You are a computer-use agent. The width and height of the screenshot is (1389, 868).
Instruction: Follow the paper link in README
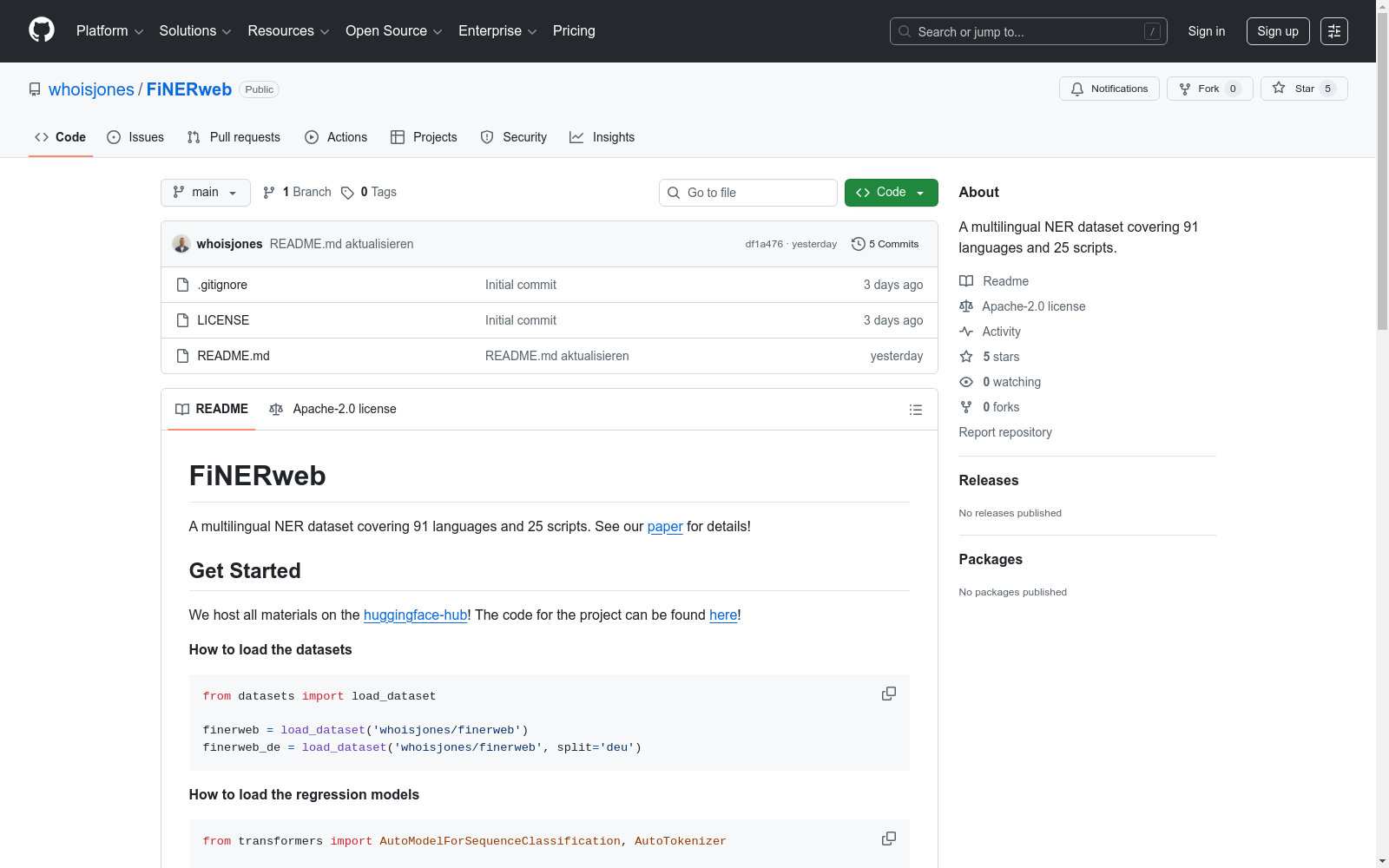(665, 527)
